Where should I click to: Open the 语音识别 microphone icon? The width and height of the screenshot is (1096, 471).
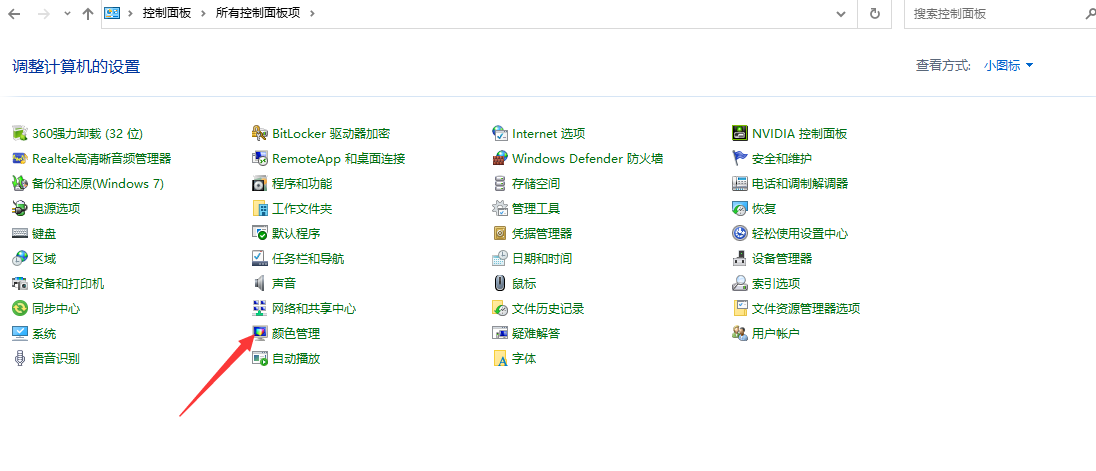pyautogui.click(x=20, y=358)
